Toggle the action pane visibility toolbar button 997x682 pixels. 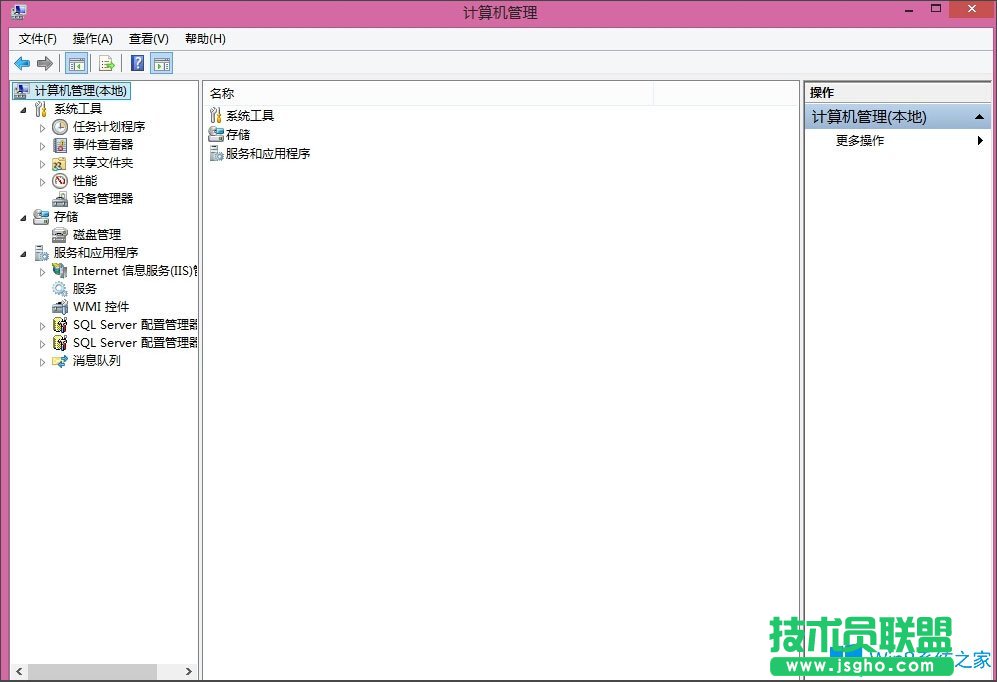click(x=161, y=63)
